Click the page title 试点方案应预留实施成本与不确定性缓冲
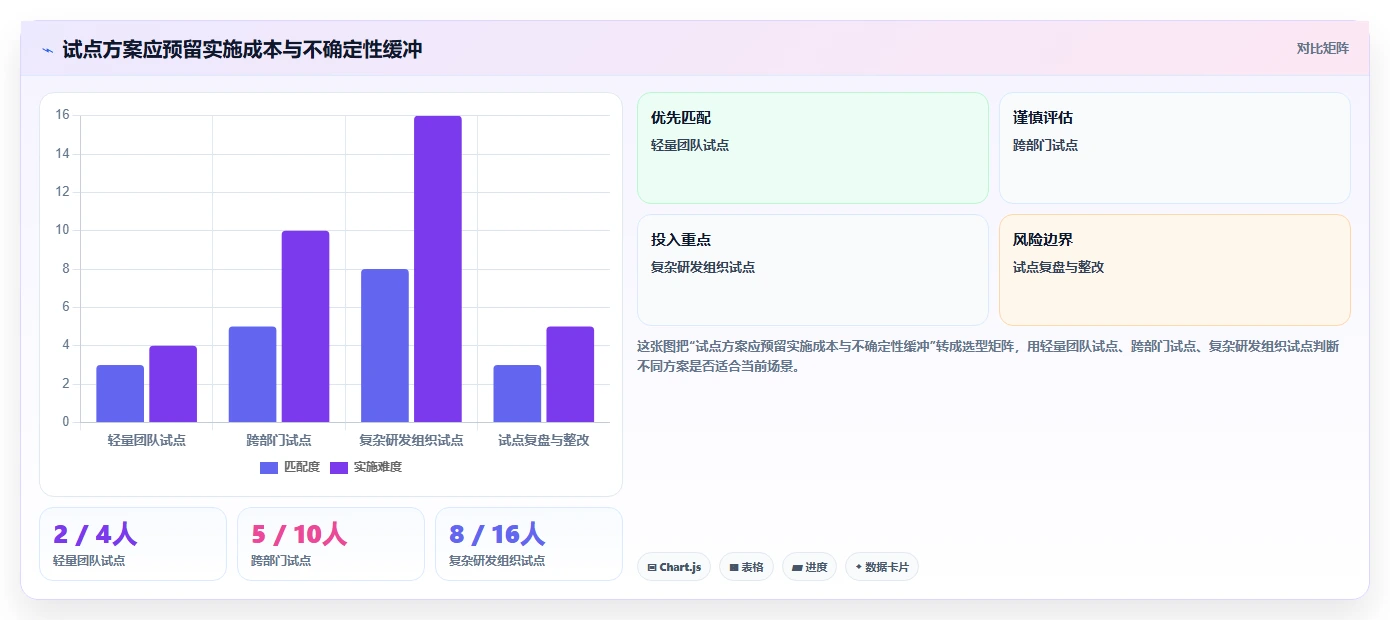The width and height of the screenshot is (1390, 620). tap(242, 49)
